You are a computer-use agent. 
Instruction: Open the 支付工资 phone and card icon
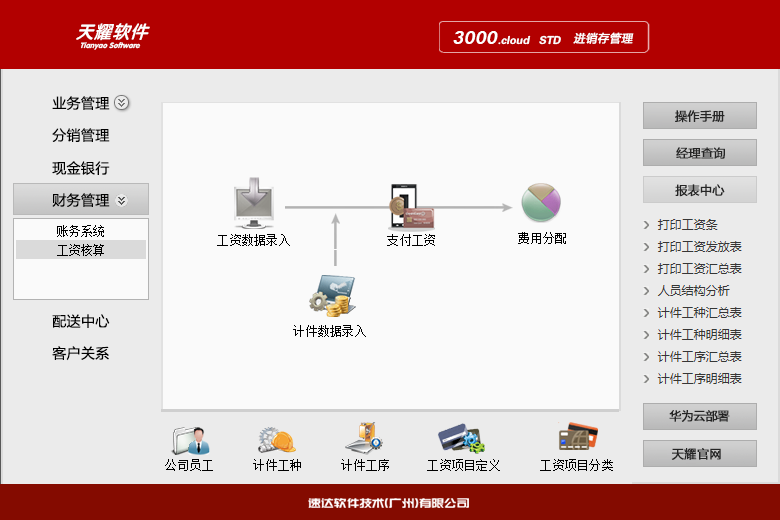pyautogui.click(x=411, y=207)
